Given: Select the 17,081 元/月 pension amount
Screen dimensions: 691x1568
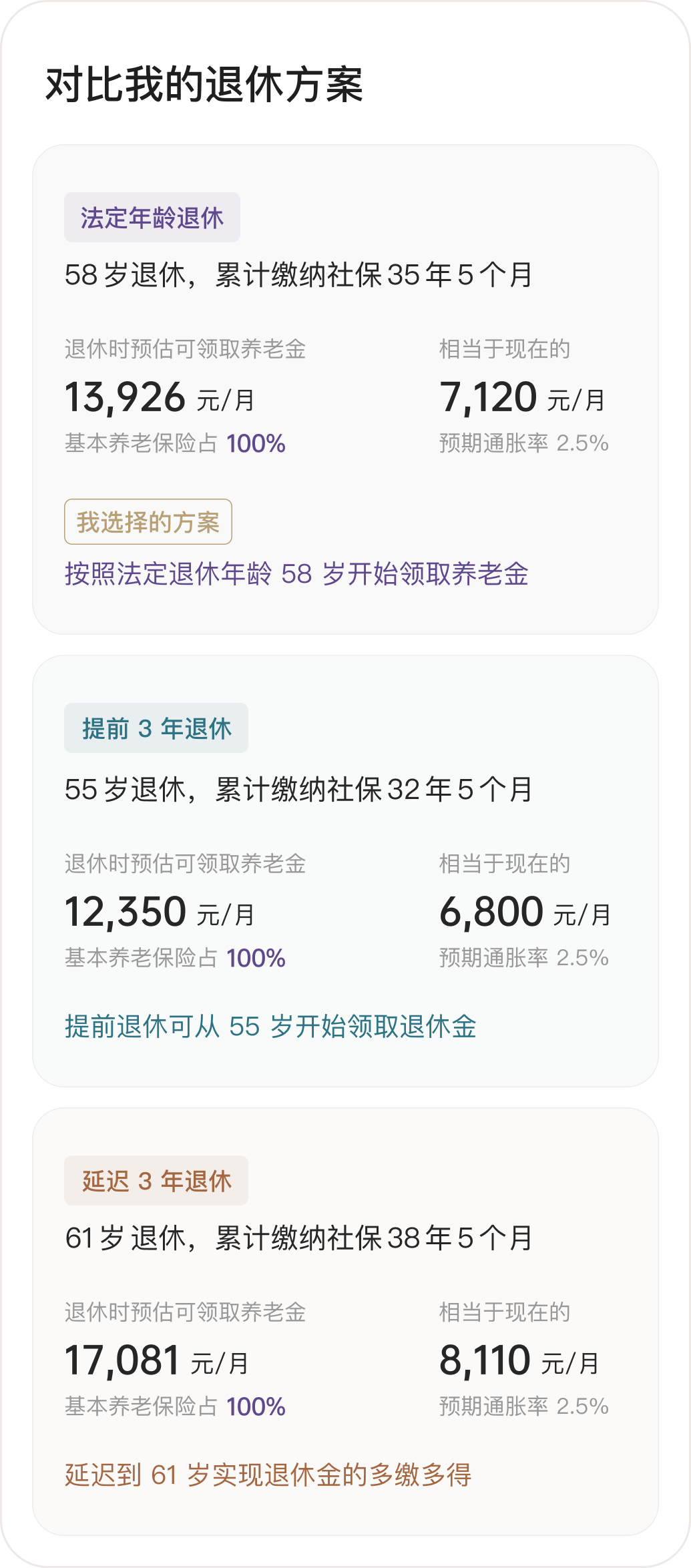Looking at the screenshot, I should (157, 1361).
